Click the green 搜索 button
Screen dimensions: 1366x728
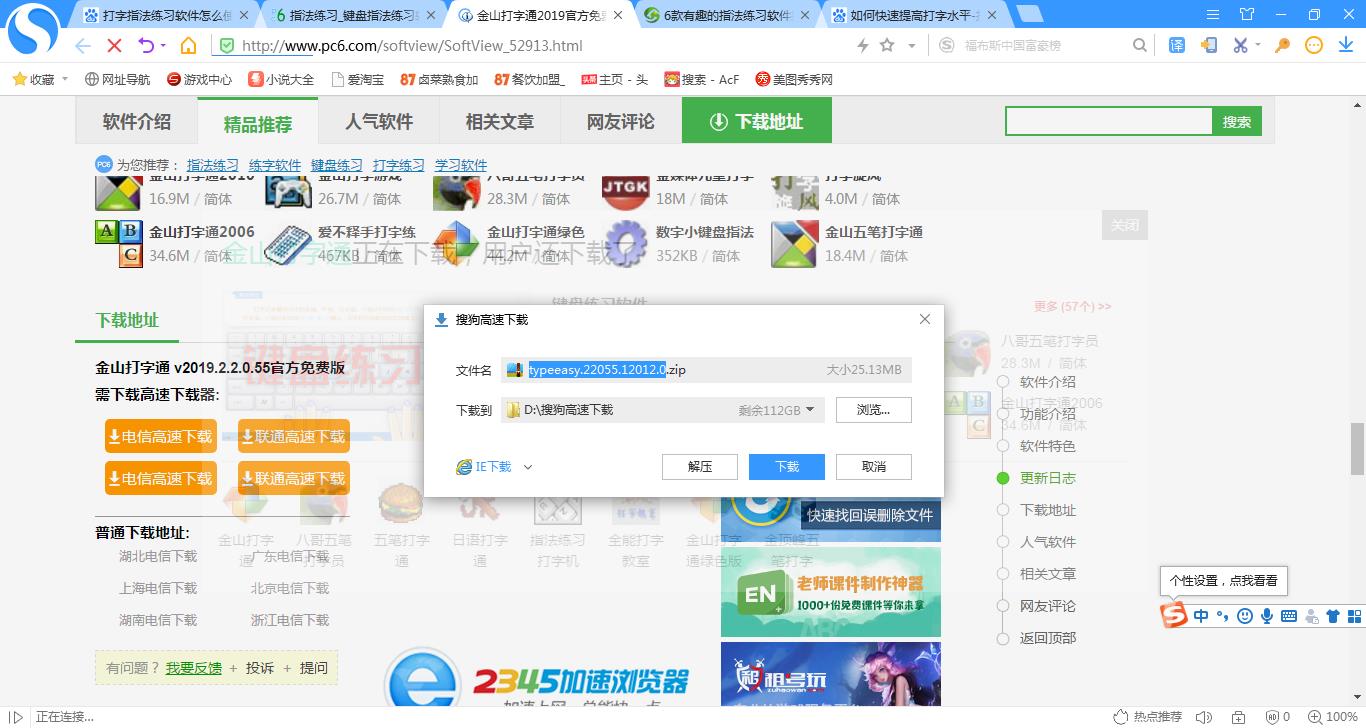point(1237,122)
